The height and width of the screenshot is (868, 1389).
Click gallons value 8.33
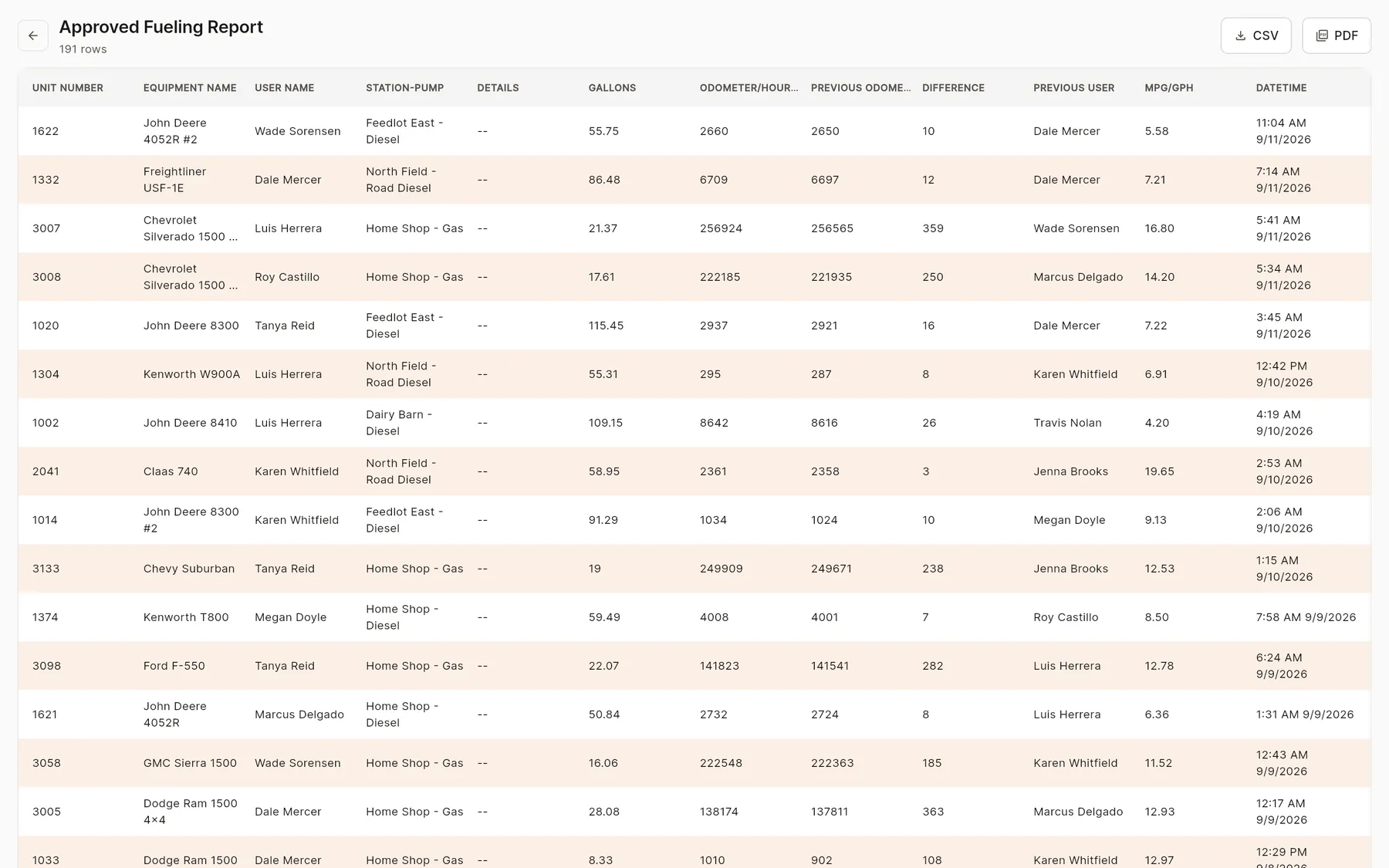click(600, 860)
